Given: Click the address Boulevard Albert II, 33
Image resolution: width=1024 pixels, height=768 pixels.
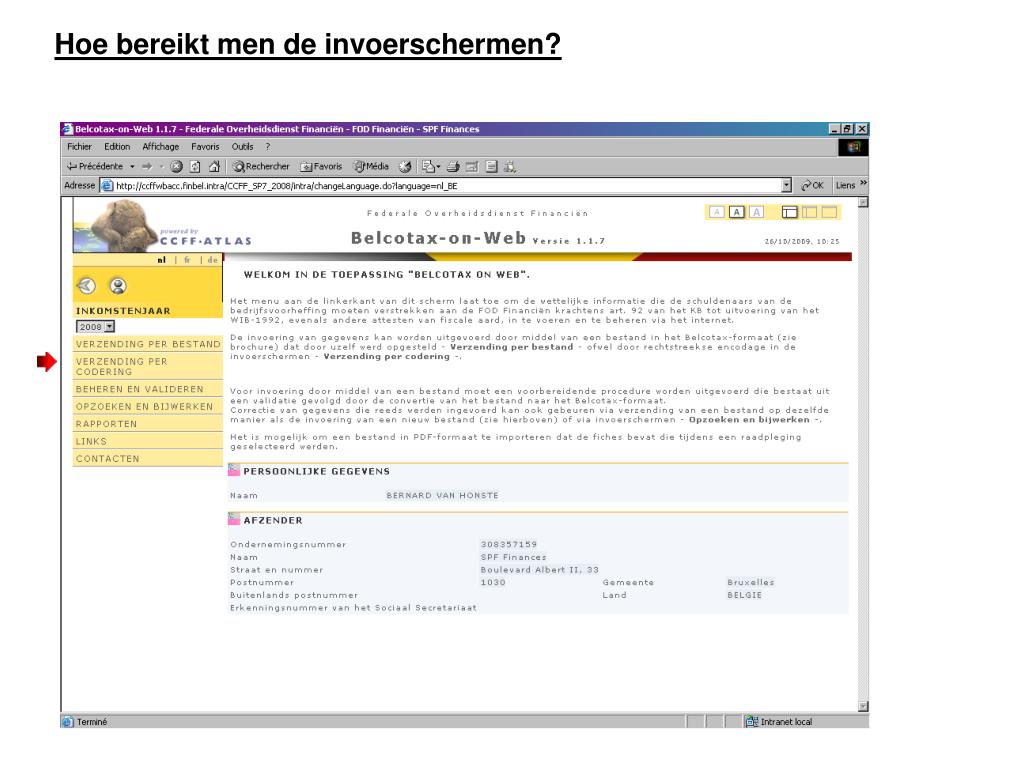Looking at the screenshot, I should (x=539, y=569).
